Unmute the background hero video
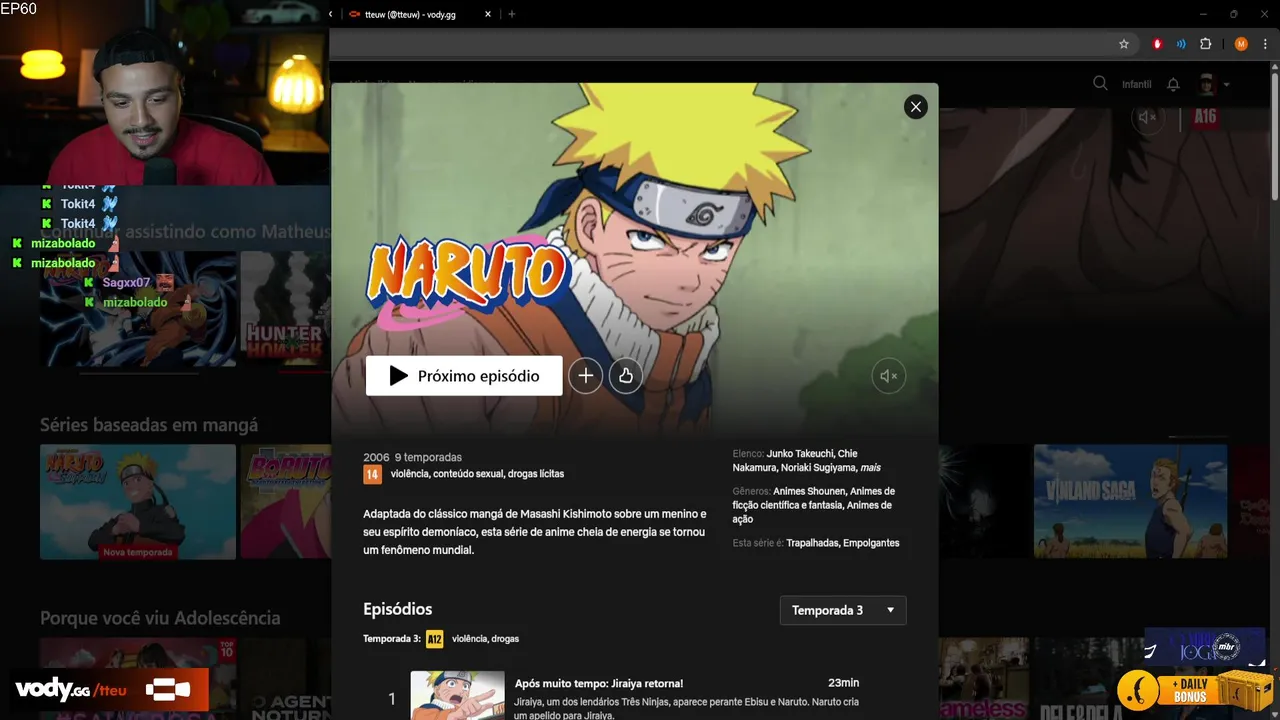Image resolution: width=1280 pixels, height=720 pixels. tap(1148, 118)
